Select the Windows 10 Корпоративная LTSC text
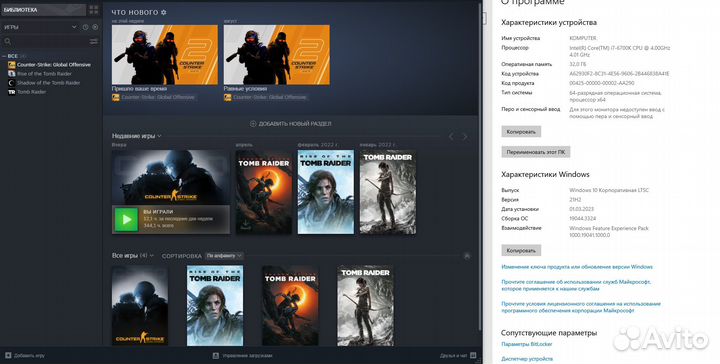This screenshot has height=364, width=720. coord(609,190)
